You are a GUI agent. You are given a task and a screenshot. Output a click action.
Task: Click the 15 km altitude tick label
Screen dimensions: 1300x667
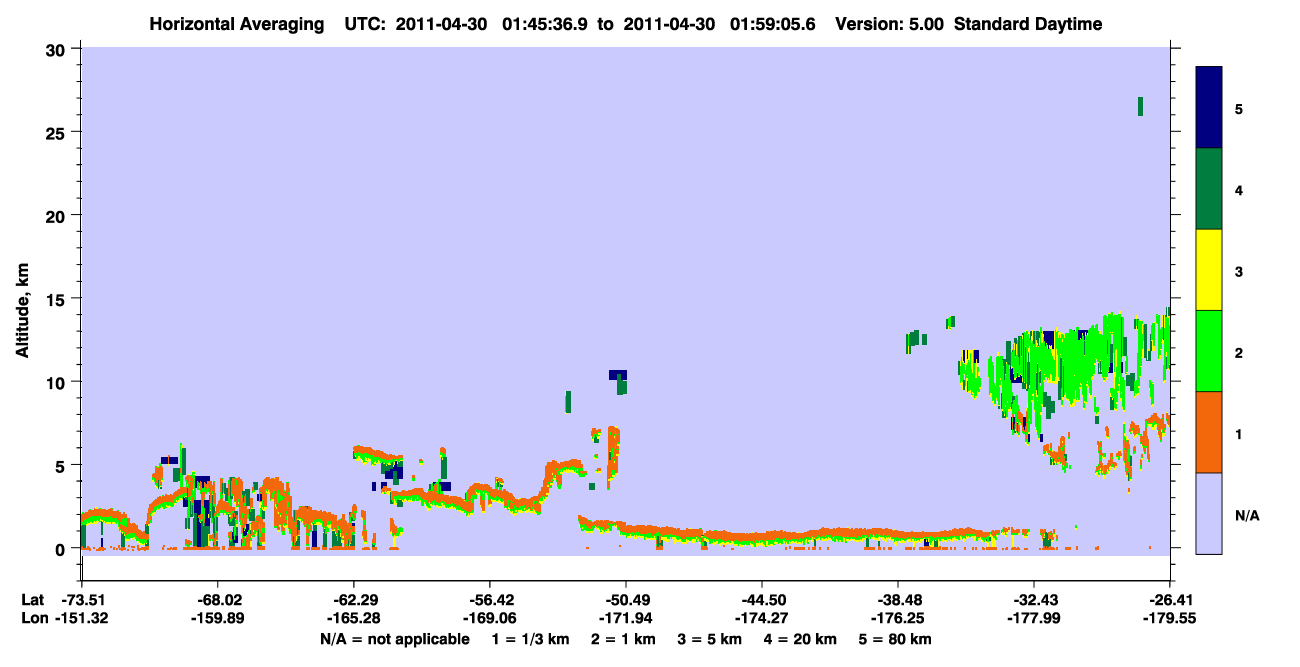pos(57,299)
